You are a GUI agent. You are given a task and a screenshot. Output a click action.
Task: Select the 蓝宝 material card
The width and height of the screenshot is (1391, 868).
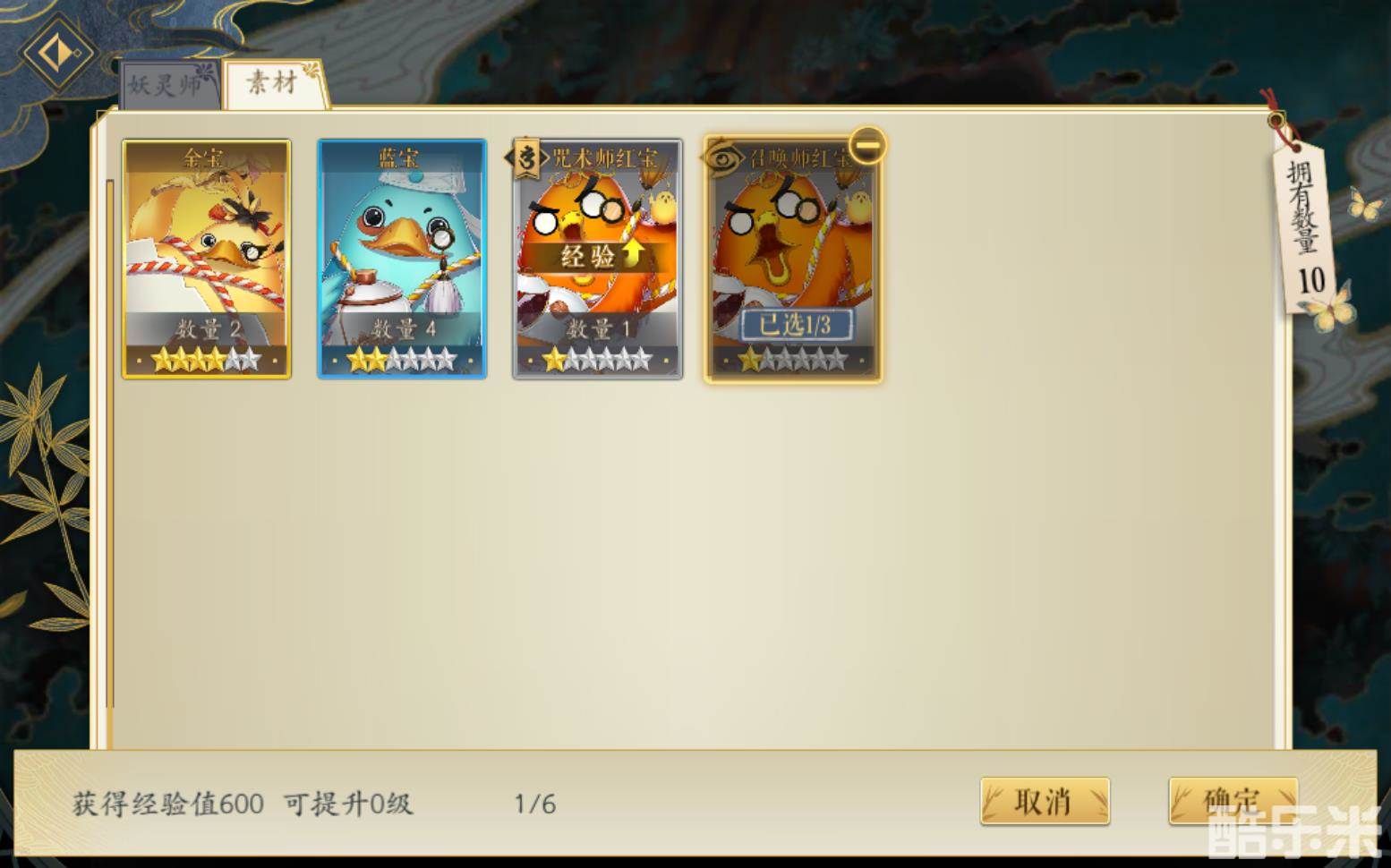coord(402,259)
